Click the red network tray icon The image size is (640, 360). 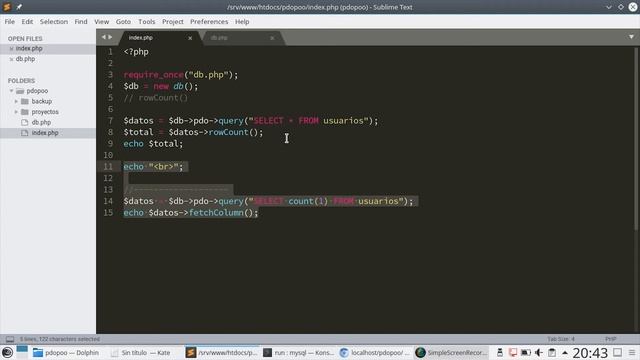[x=513, y=353]
